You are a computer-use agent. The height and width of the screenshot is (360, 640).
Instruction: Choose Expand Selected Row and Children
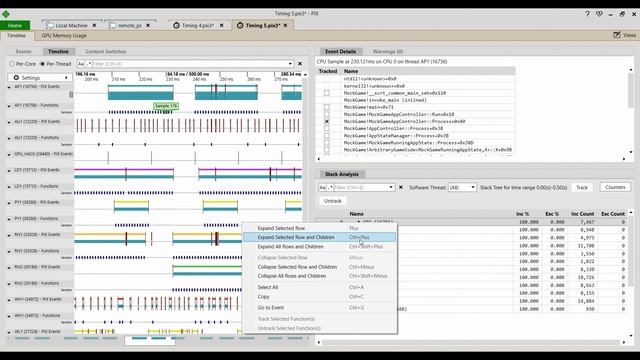(x=319, y=237)
